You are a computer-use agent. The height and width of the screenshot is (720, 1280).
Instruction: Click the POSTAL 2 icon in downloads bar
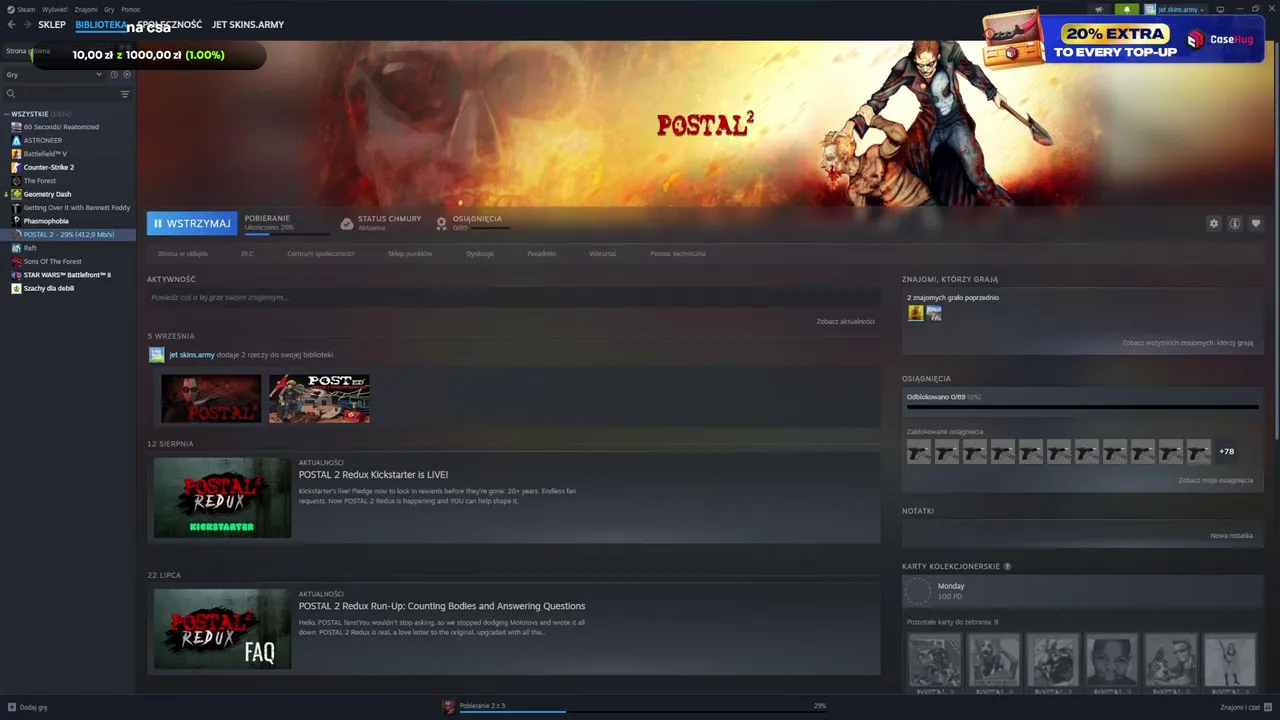[449, 707]
